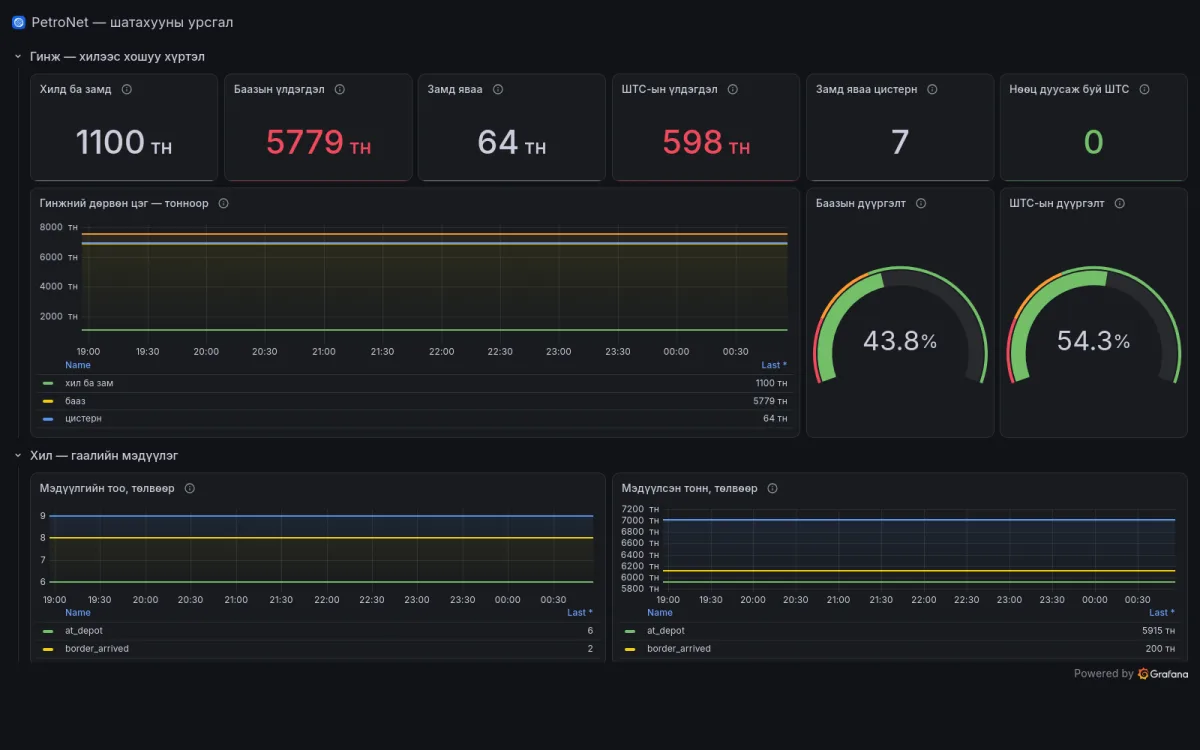Show the Баазын дүүргэлт gauge info icon
1200x750 pixels.
pyautogui.click(x=921, y=203)
